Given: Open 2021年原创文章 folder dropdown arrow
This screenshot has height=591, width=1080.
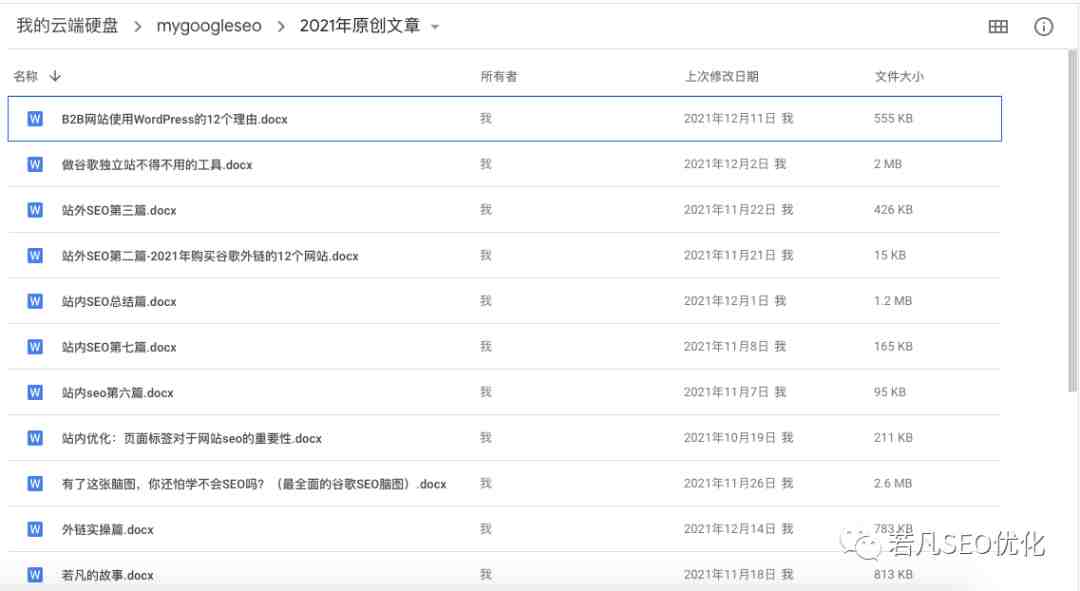Looking at the screenshot, I should (435, 27).
